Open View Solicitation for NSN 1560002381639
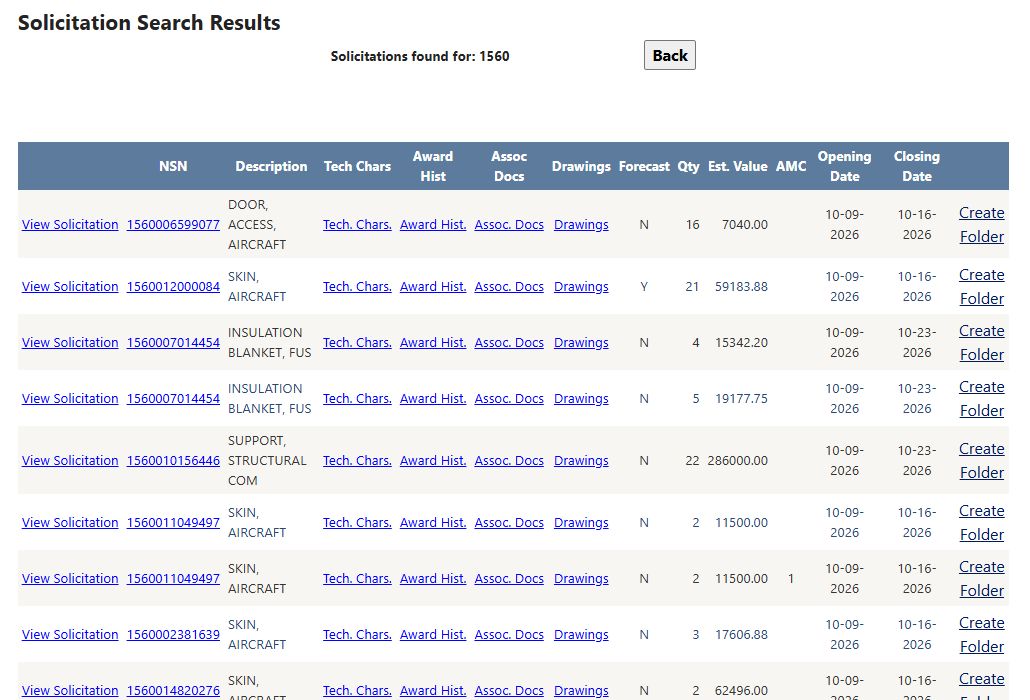 tap(70, 635)
